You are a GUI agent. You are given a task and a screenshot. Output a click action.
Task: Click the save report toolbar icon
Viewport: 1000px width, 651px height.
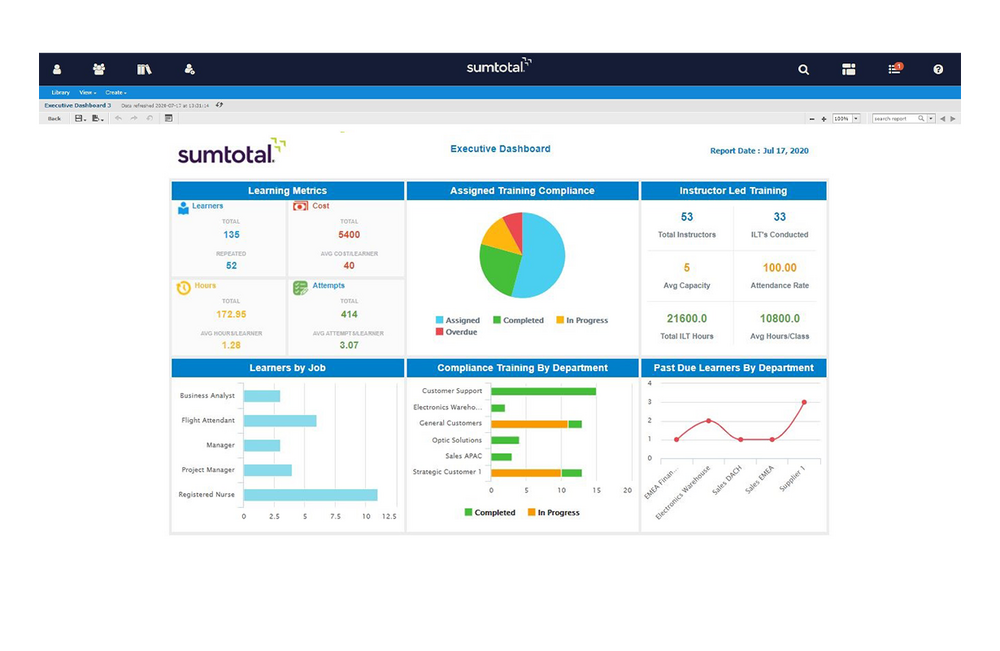pyautogui.click(x=80, y=119)
